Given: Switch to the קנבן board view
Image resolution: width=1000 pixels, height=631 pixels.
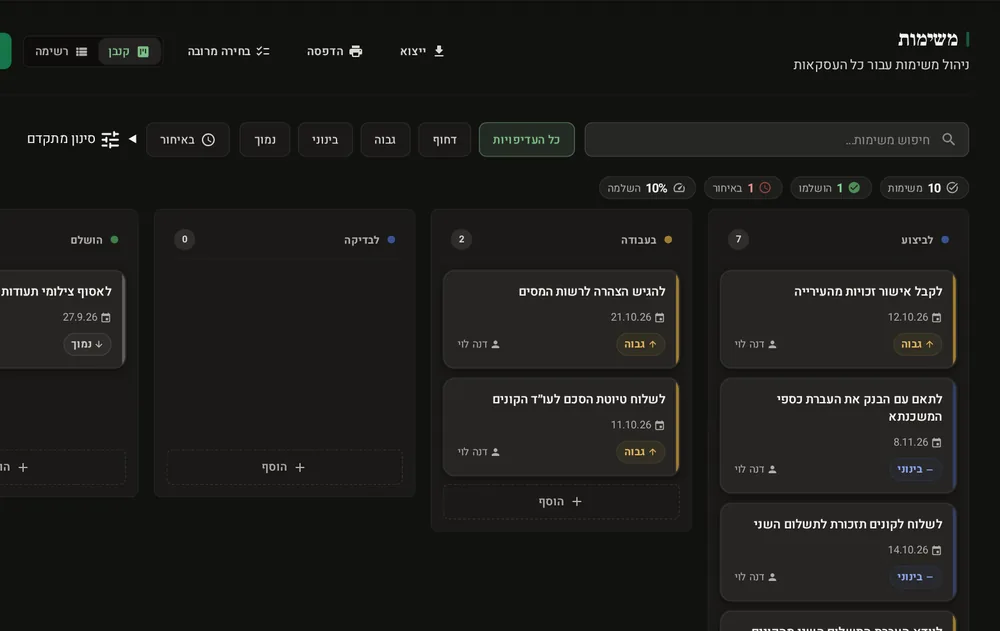Looking at the screenshot, I should point(129,52).
